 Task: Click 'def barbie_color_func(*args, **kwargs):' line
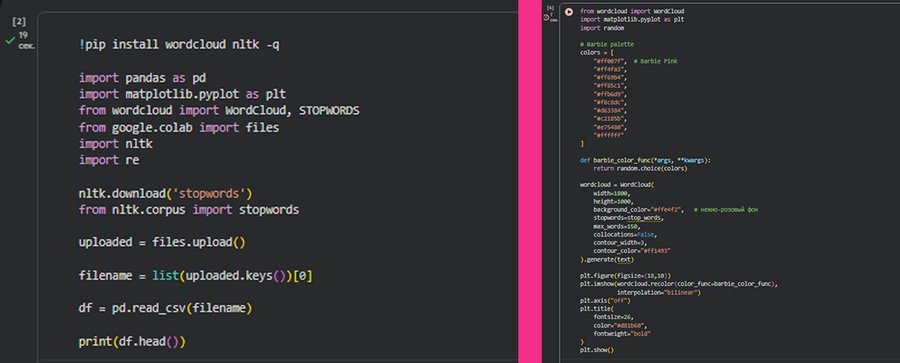click(645, 160)
